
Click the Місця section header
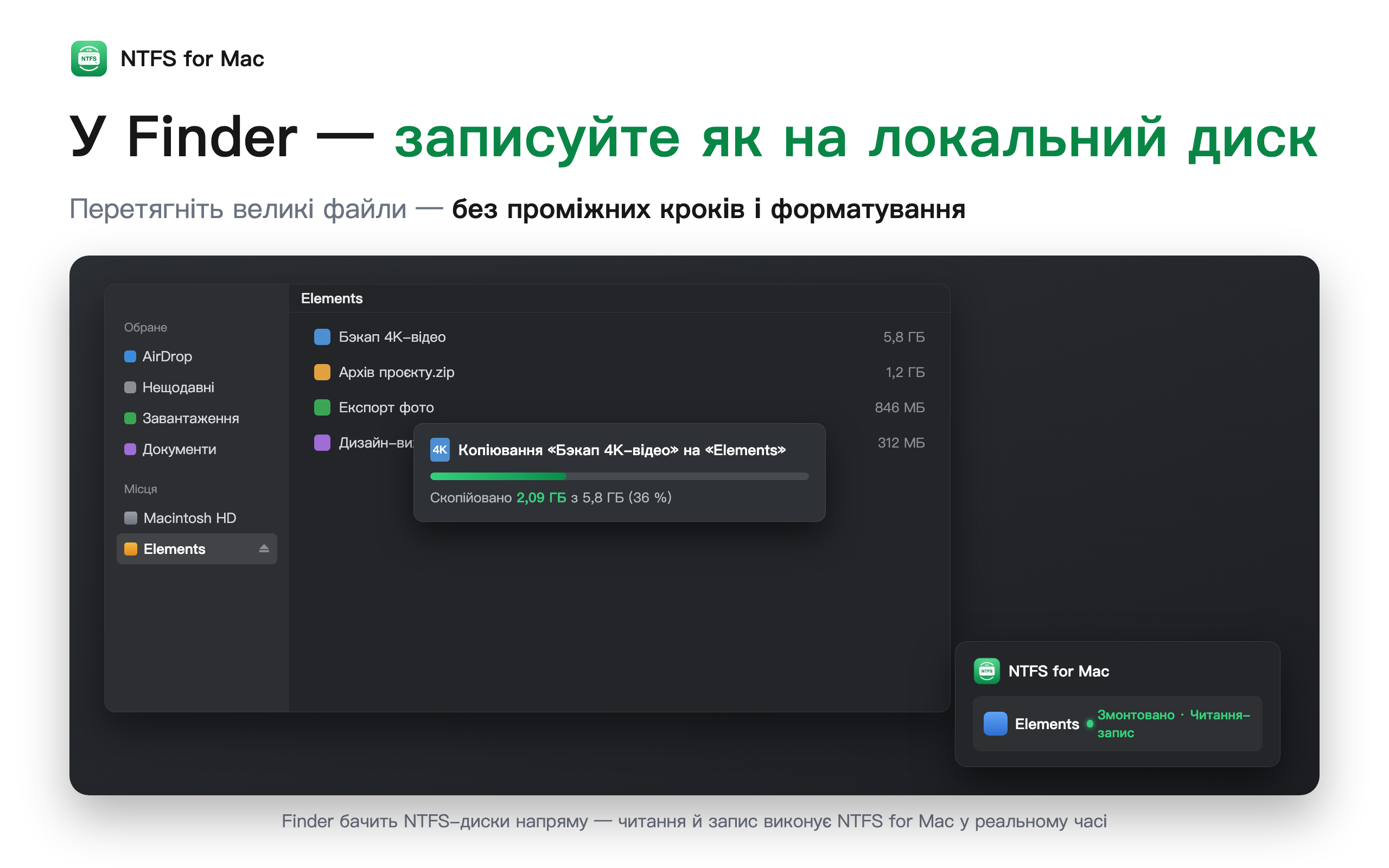tap(141, 489)
